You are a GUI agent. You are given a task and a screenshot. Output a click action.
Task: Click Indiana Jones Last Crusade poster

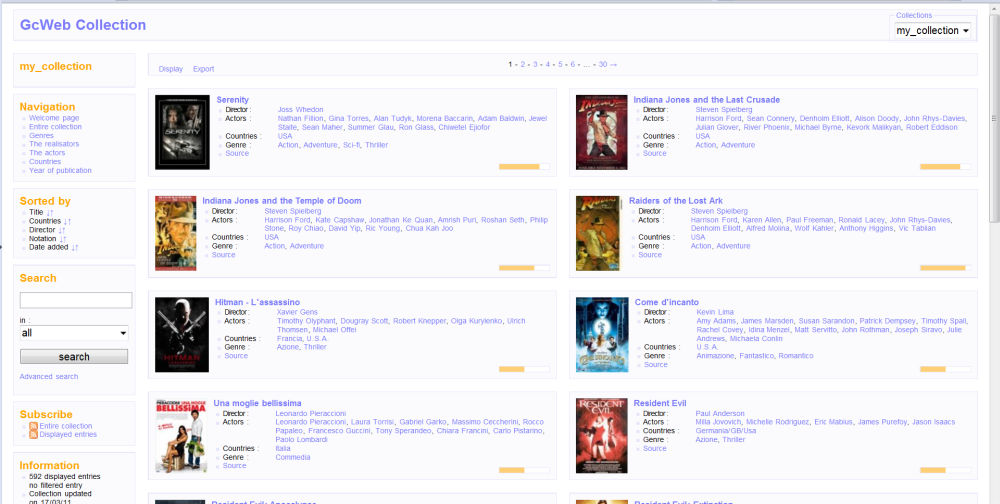coord(601,132)
